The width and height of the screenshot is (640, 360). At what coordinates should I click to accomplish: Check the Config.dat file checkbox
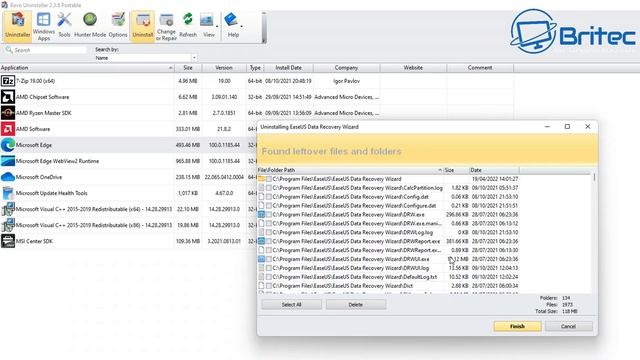(x=269, y=197)
